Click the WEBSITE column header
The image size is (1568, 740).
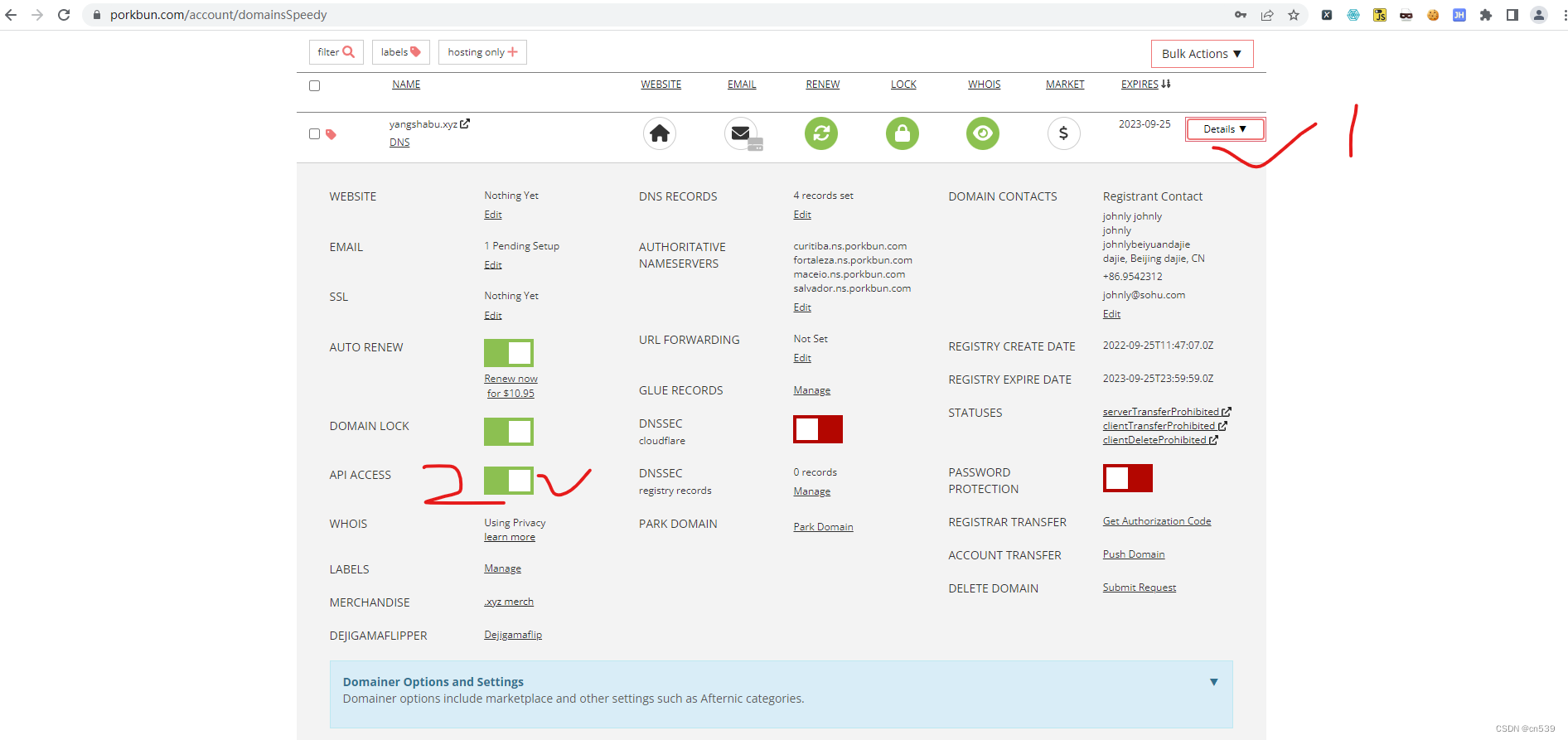(x=661, y=85)
